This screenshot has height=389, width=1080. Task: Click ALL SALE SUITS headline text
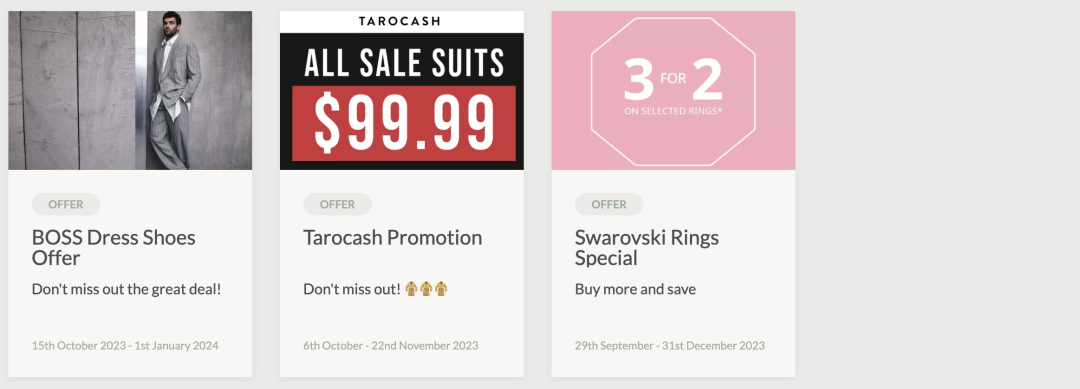tap(404, 63)
